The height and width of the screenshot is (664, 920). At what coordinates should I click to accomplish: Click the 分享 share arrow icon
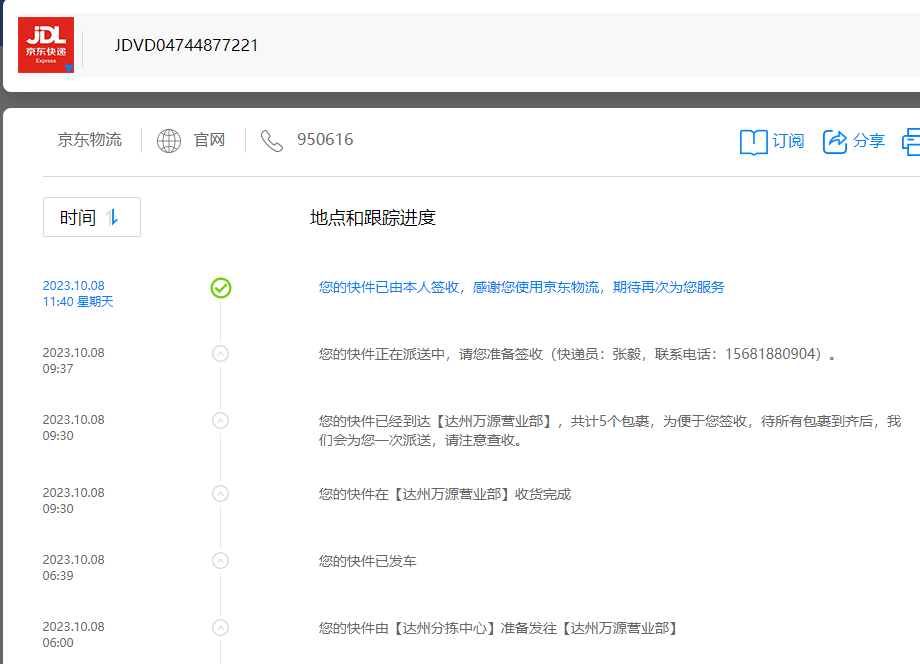[x=835, y=141]
